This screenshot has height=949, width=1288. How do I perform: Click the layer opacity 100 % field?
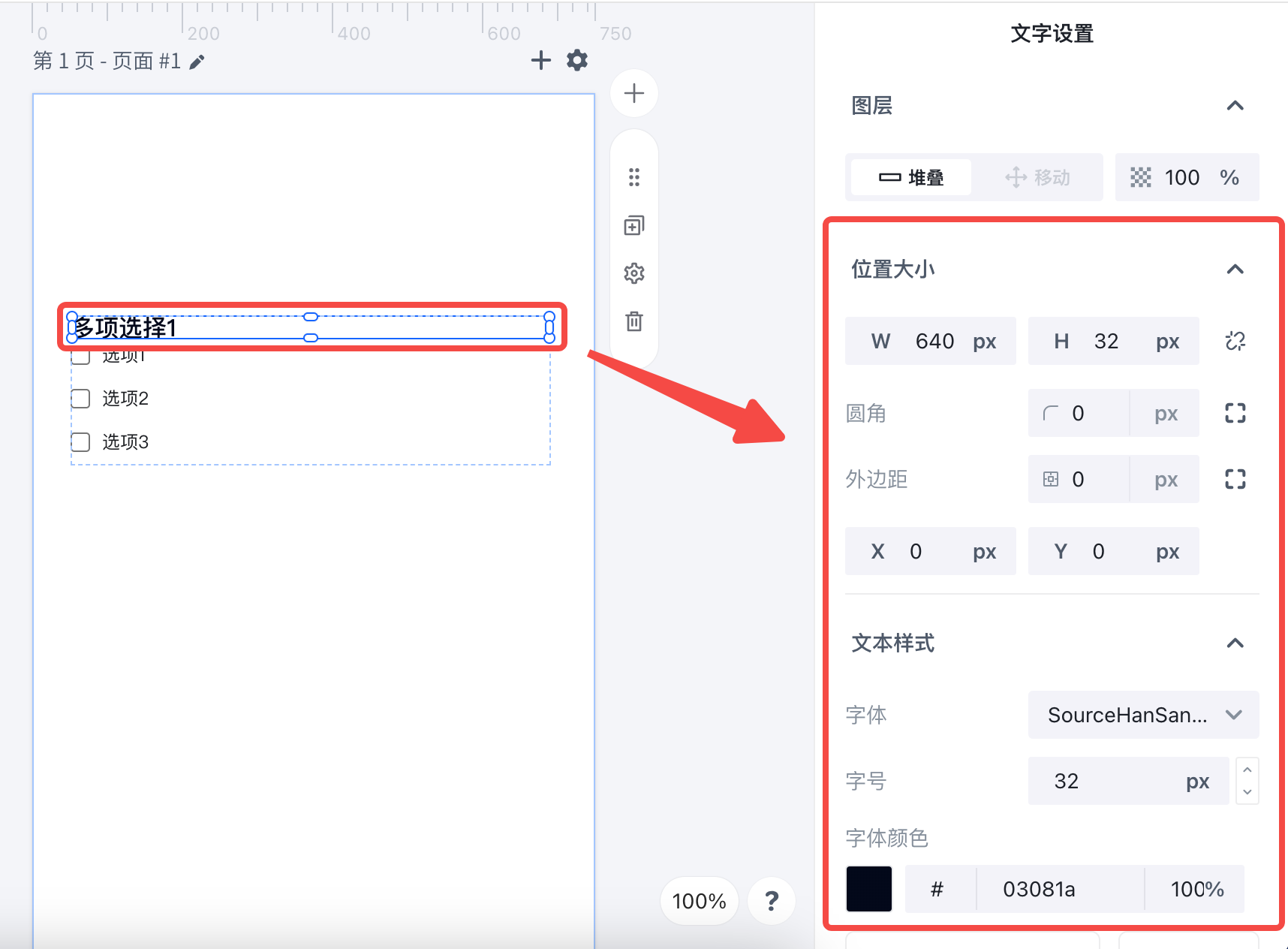tap(1187, 177)
